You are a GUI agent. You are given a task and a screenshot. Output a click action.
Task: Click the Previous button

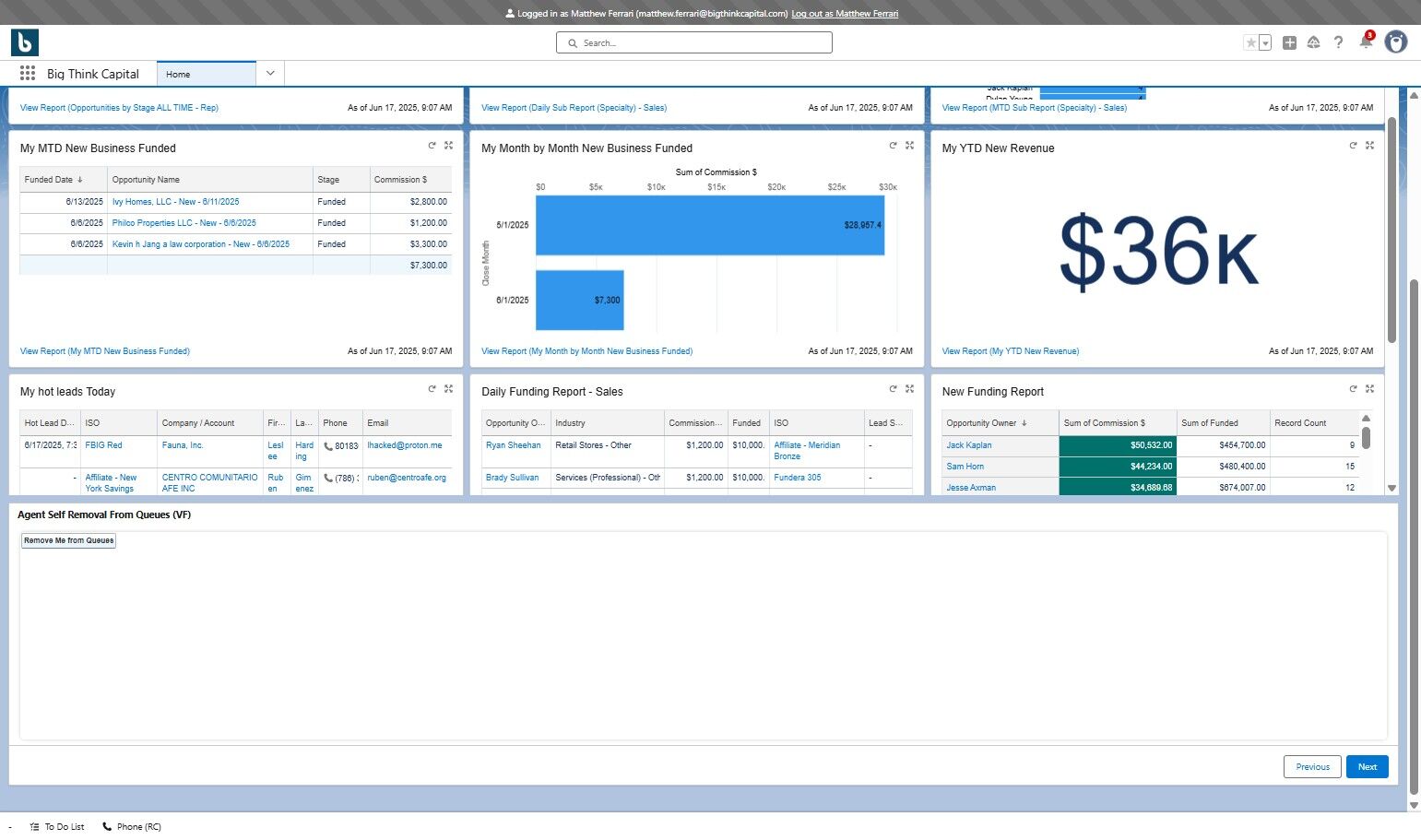pos(1312,766)
